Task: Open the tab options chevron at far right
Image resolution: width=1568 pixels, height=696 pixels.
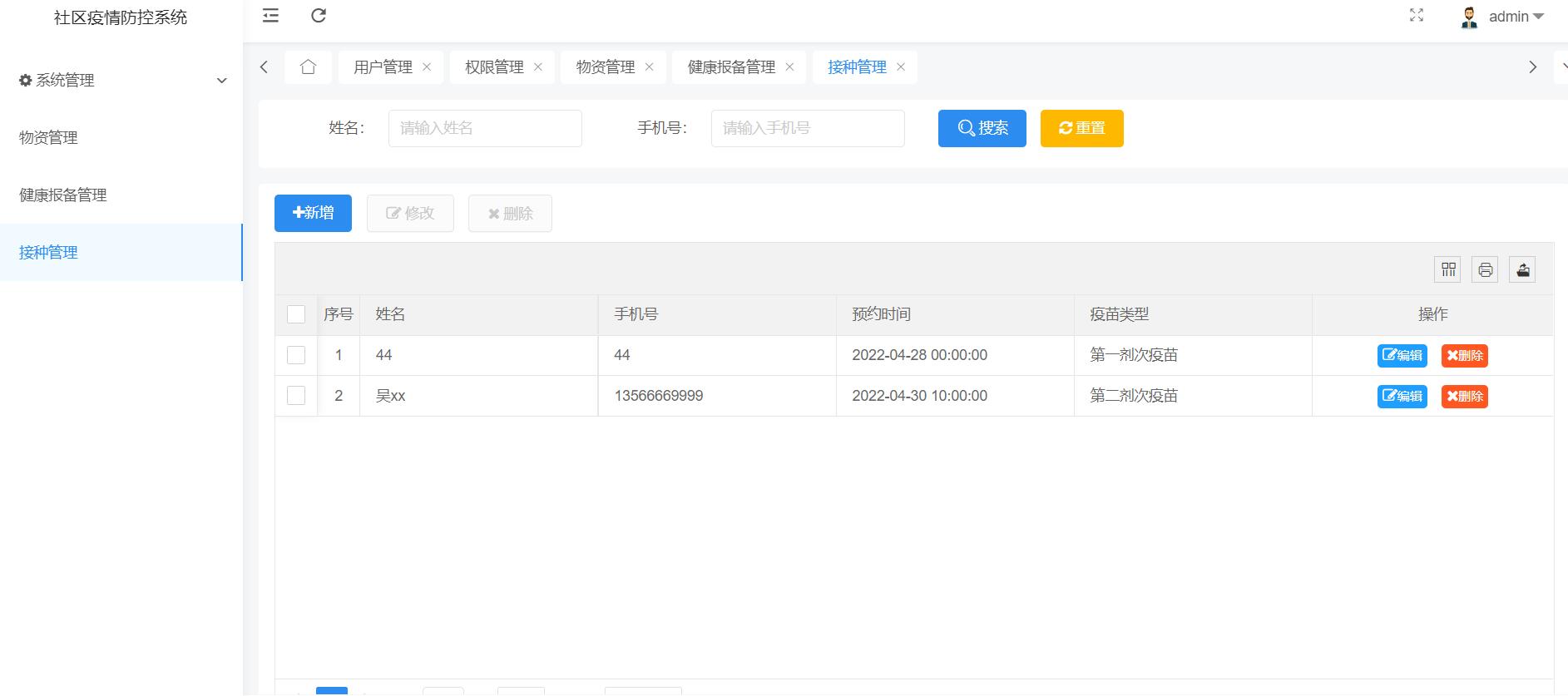Action: (x=1561, y=67)
